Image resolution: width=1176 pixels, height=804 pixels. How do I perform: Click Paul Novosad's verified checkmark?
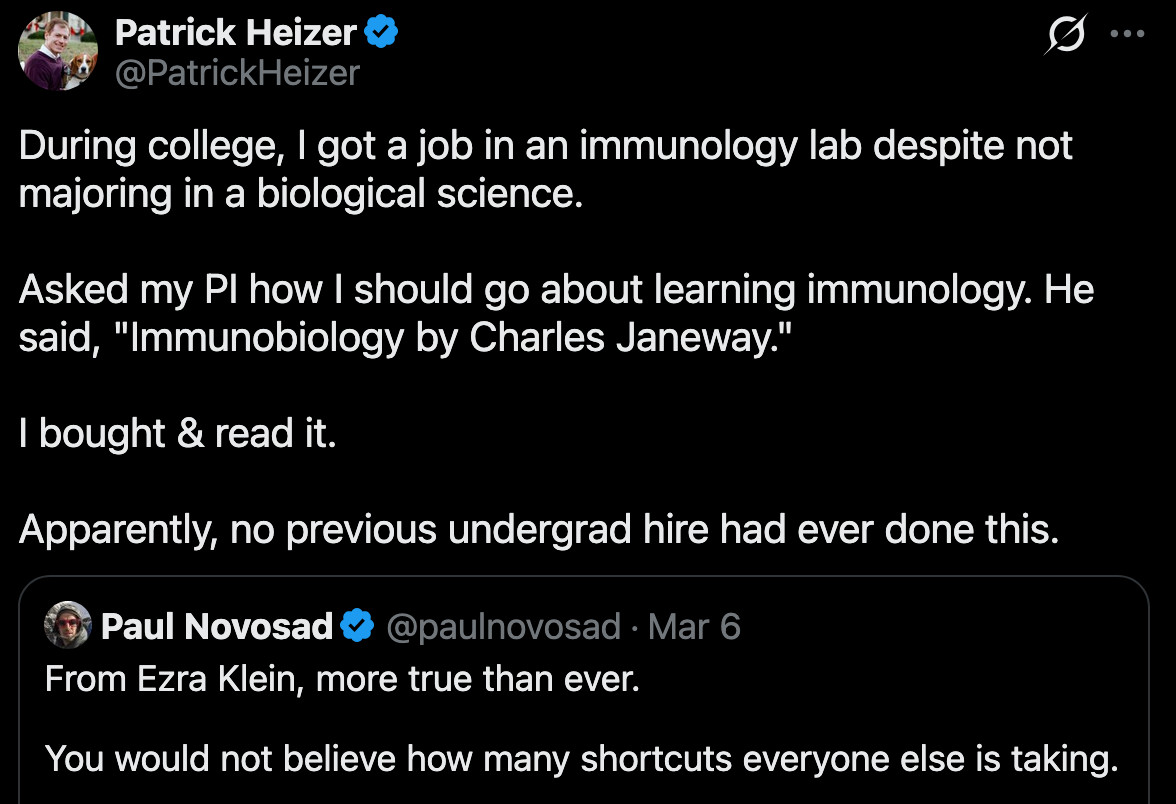click(356, 627)
